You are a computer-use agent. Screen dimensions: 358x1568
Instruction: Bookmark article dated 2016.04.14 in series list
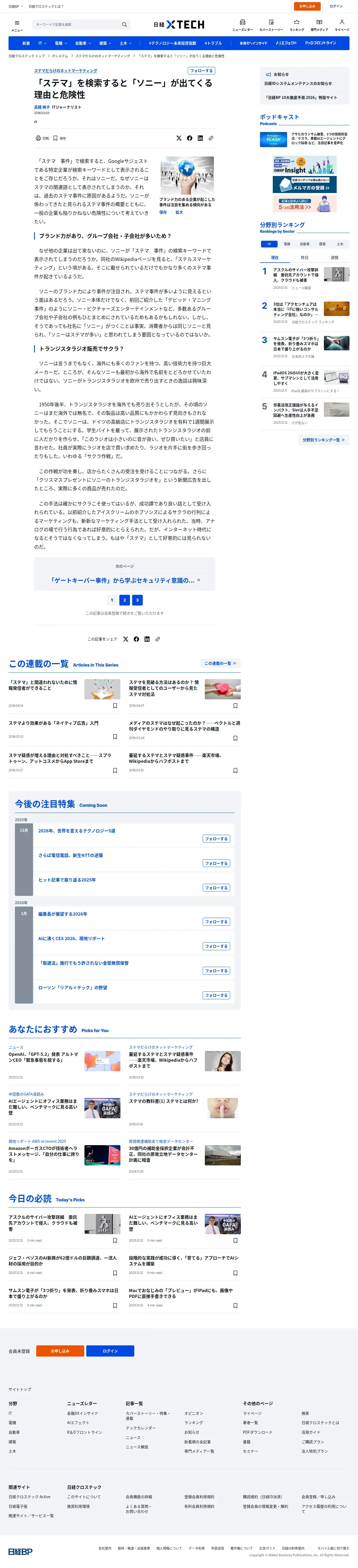click(x=115, y=706)
